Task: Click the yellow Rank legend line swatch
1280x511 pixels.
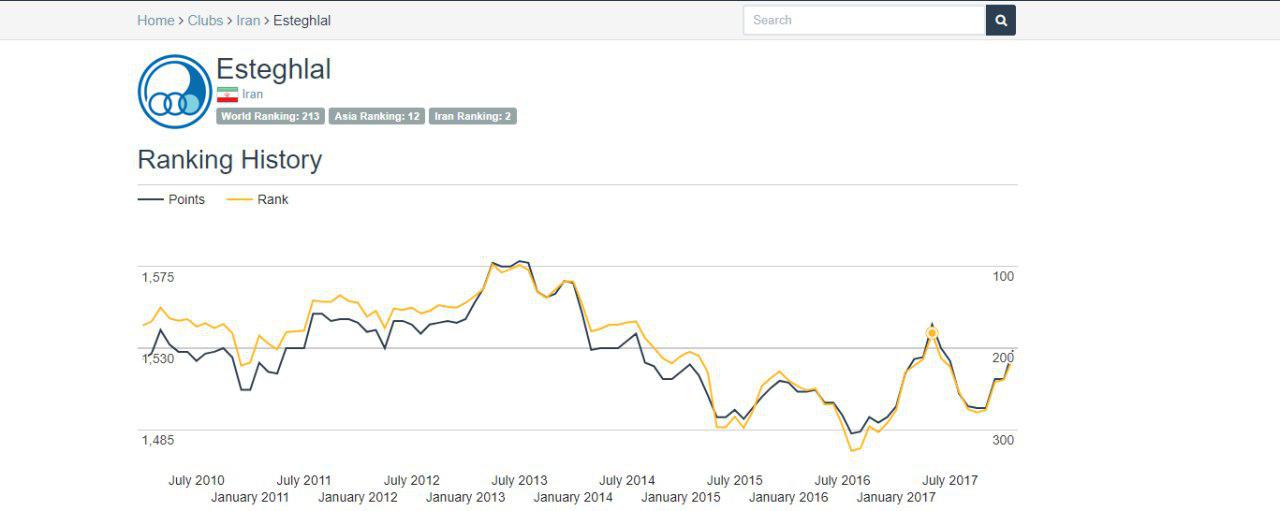Action: [239, 199]
